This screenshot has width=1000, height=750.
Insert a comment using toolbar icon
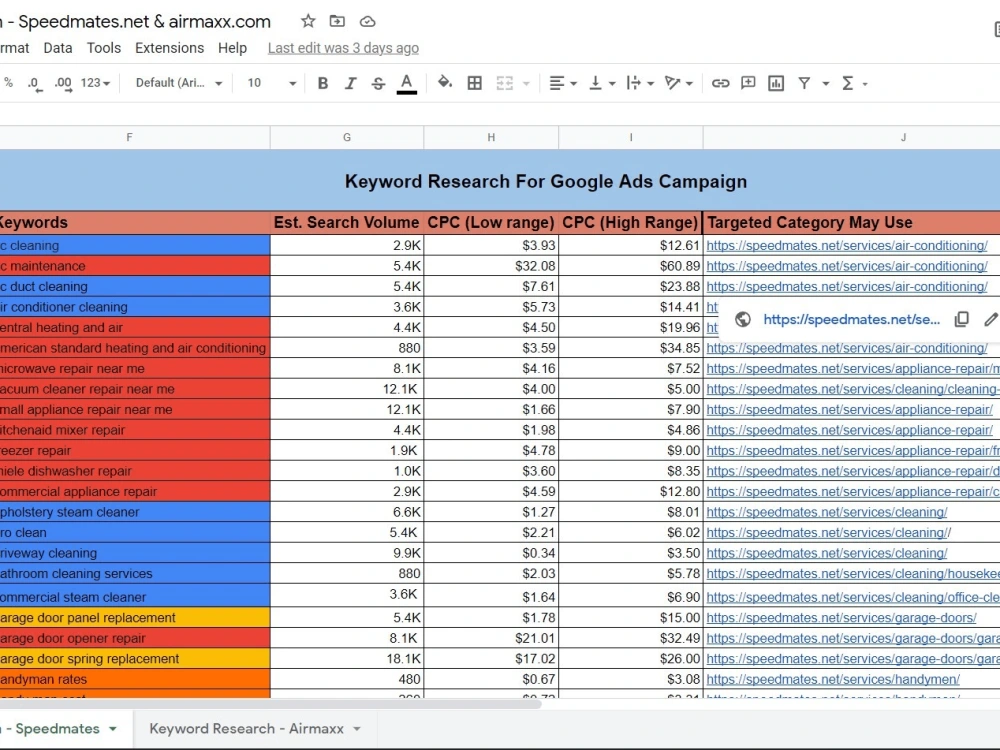[x=748, y=83]
